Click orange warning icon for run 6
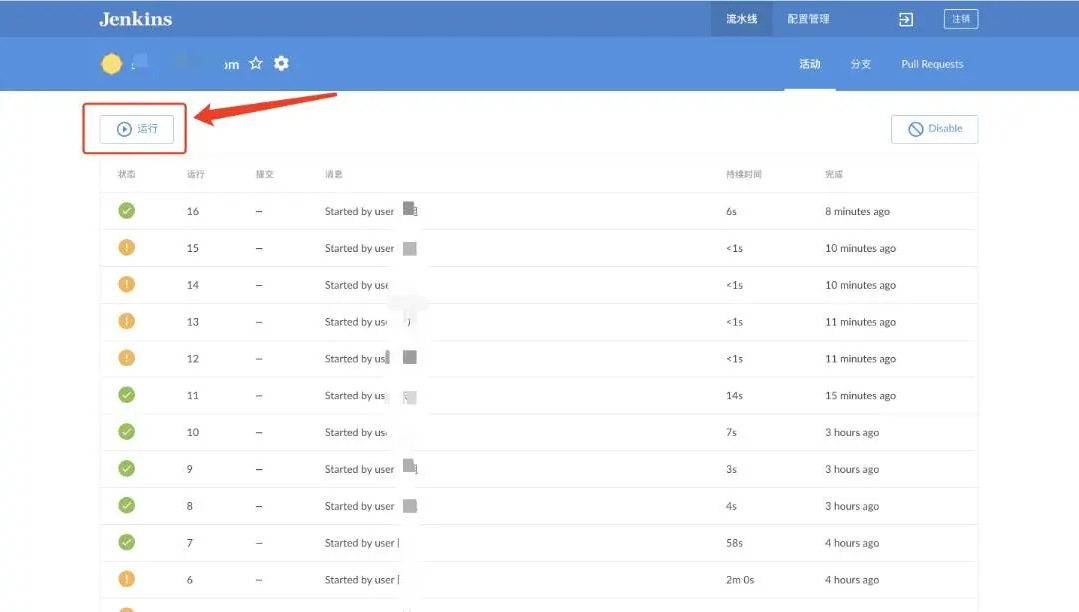1079x612 pixels. pyautogui.click(x=127, y=579)
